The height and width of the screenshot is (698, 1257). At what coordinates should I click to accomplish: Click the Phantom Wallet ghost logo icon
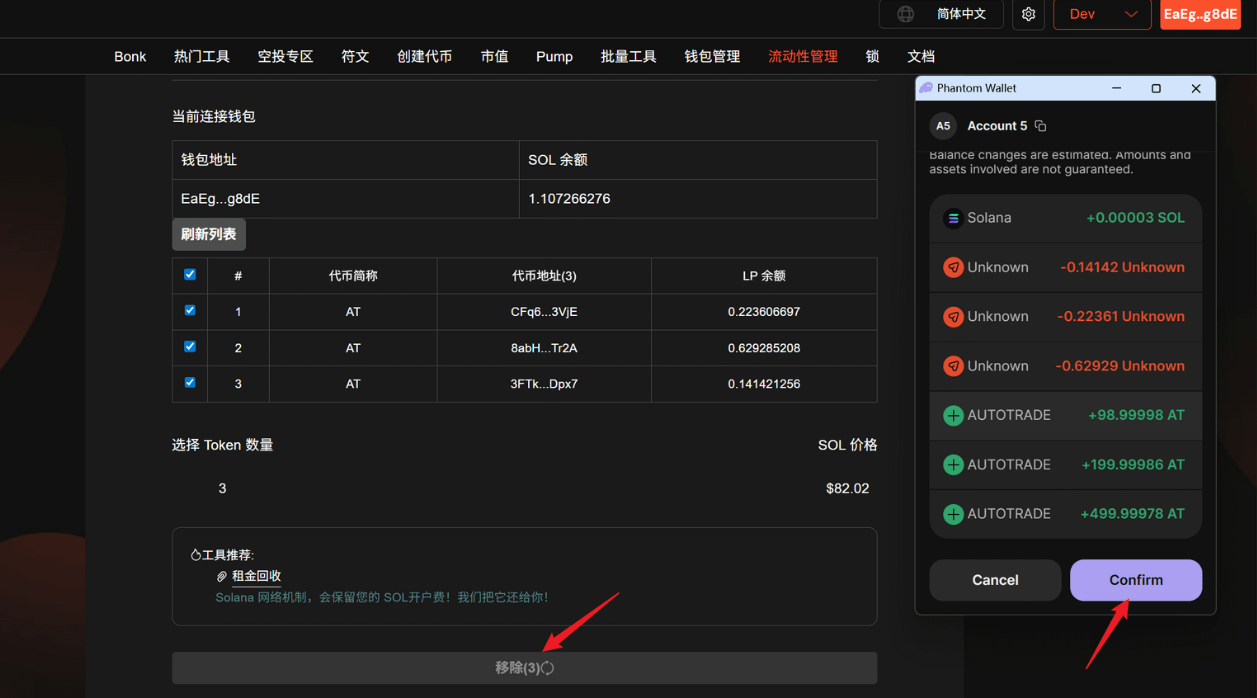pyautogui.click(x=926, y=88)
